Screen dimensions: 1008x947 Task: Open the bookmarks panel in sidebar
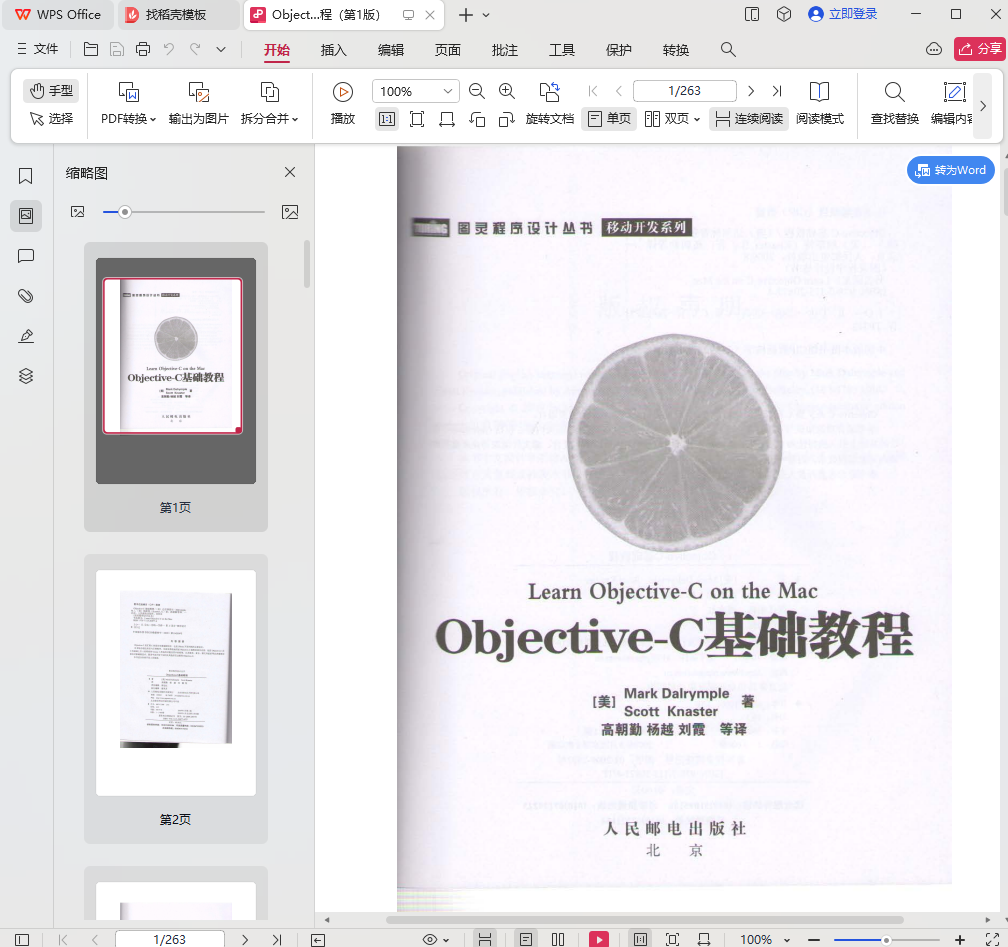[25, 175]
